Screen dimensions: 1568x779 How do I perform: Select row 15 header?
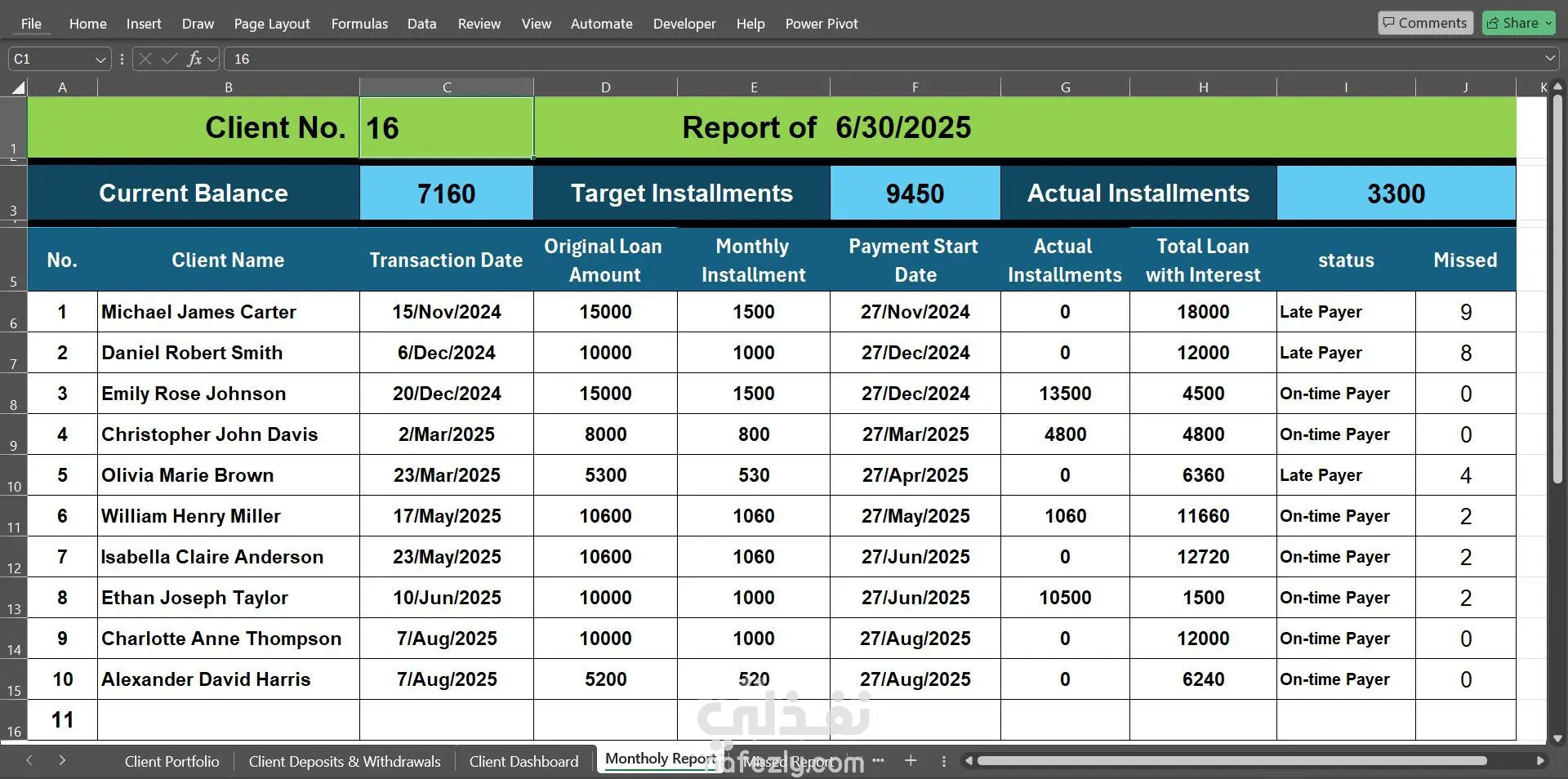click(x=14, y=679)
